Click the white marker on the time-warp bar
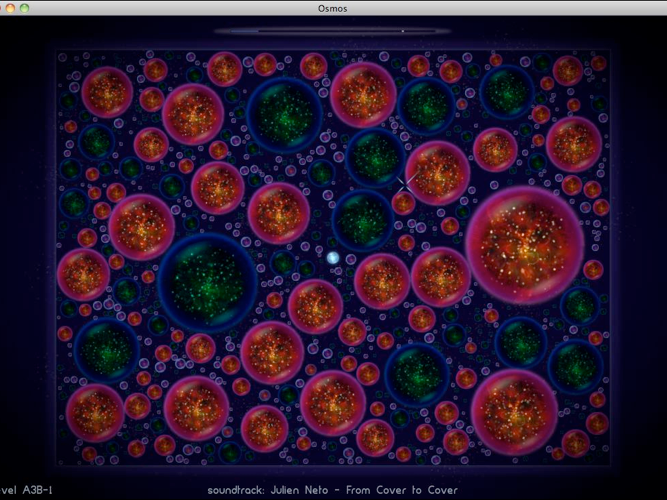667x500 pixels. 403,31
